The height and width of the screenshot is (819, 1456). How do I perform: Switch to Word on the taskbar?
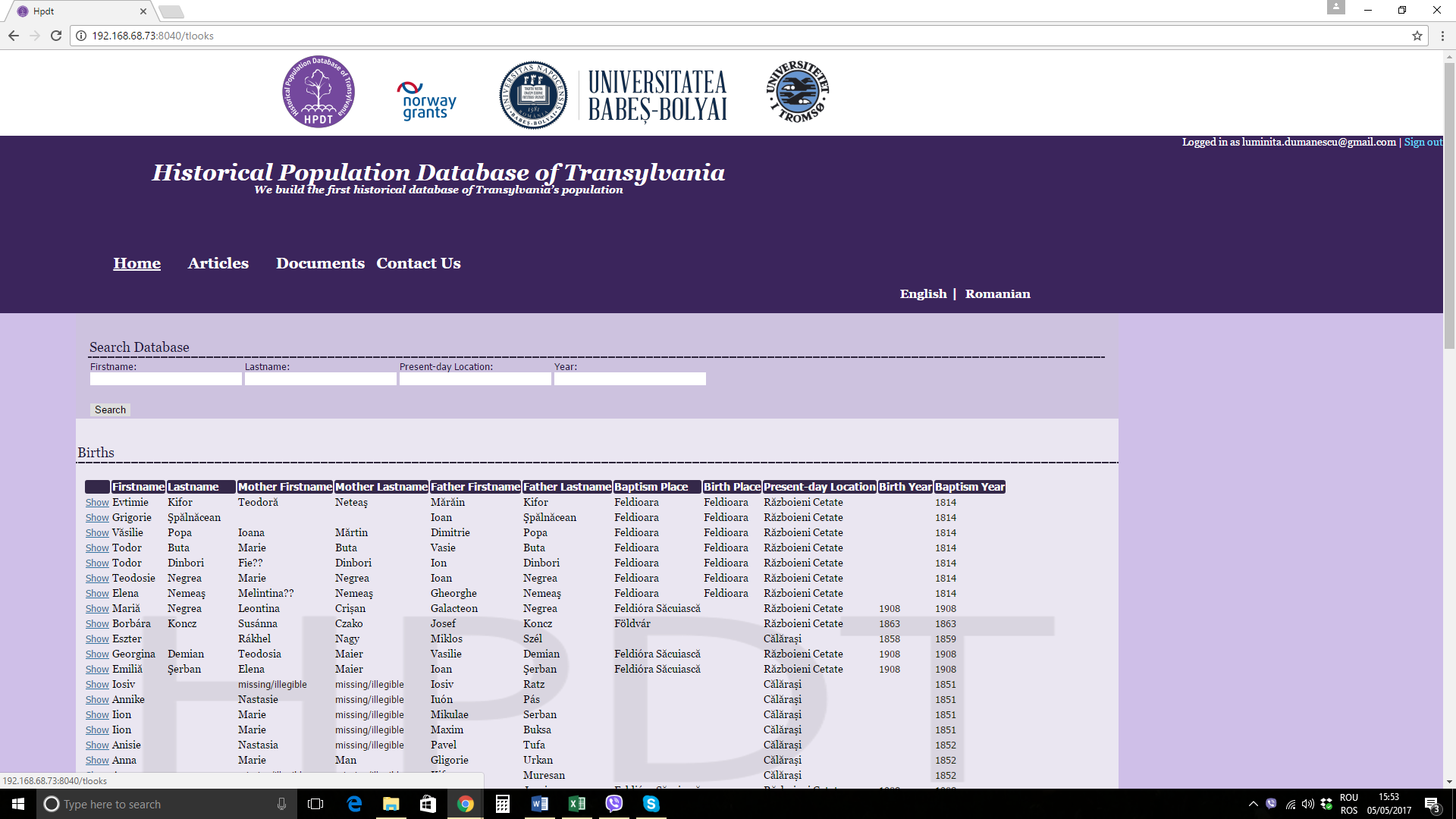(540, 804)
